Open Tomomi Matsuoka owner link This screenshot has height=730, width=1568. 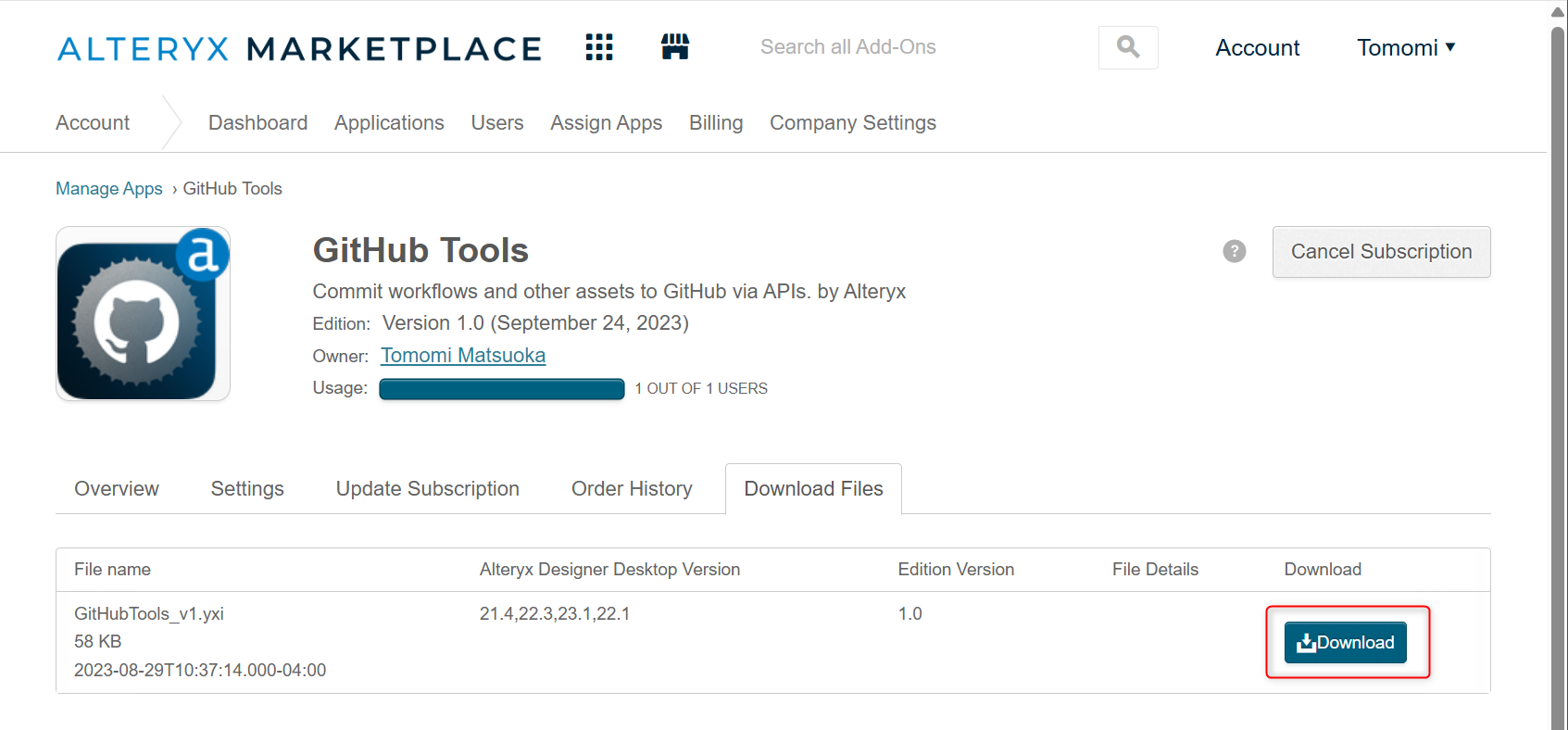463,356
